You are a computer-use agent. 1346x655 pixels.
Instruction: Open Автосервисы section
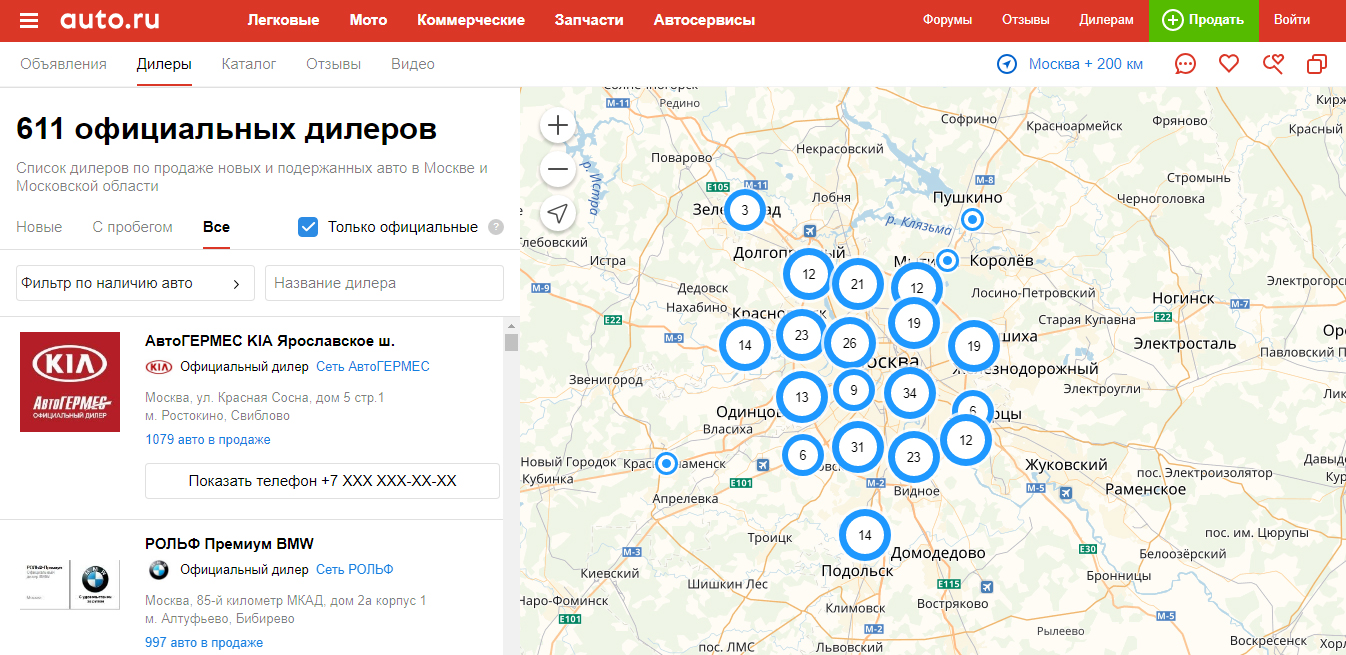(x=704, y=20)
